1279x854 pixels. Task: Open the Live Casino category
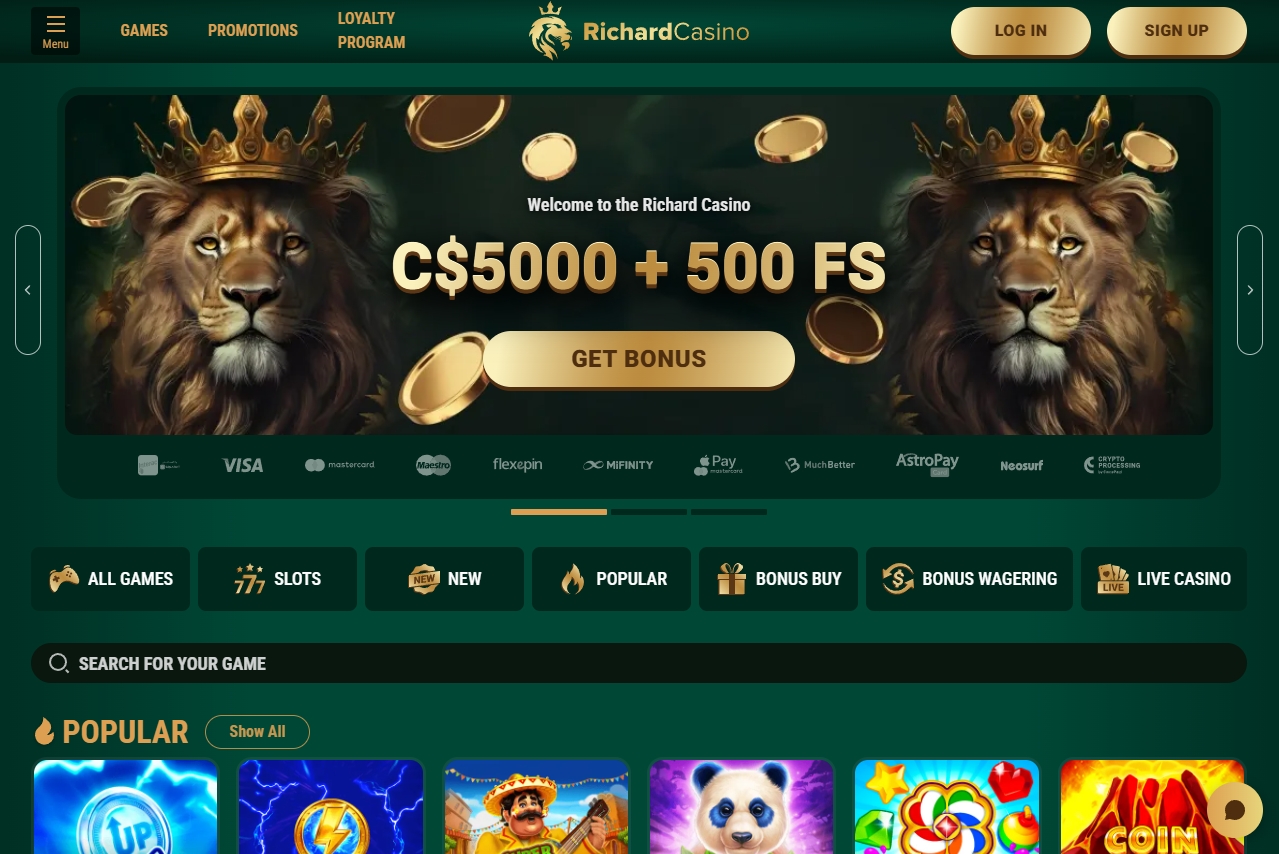[x=1164, y=579]
